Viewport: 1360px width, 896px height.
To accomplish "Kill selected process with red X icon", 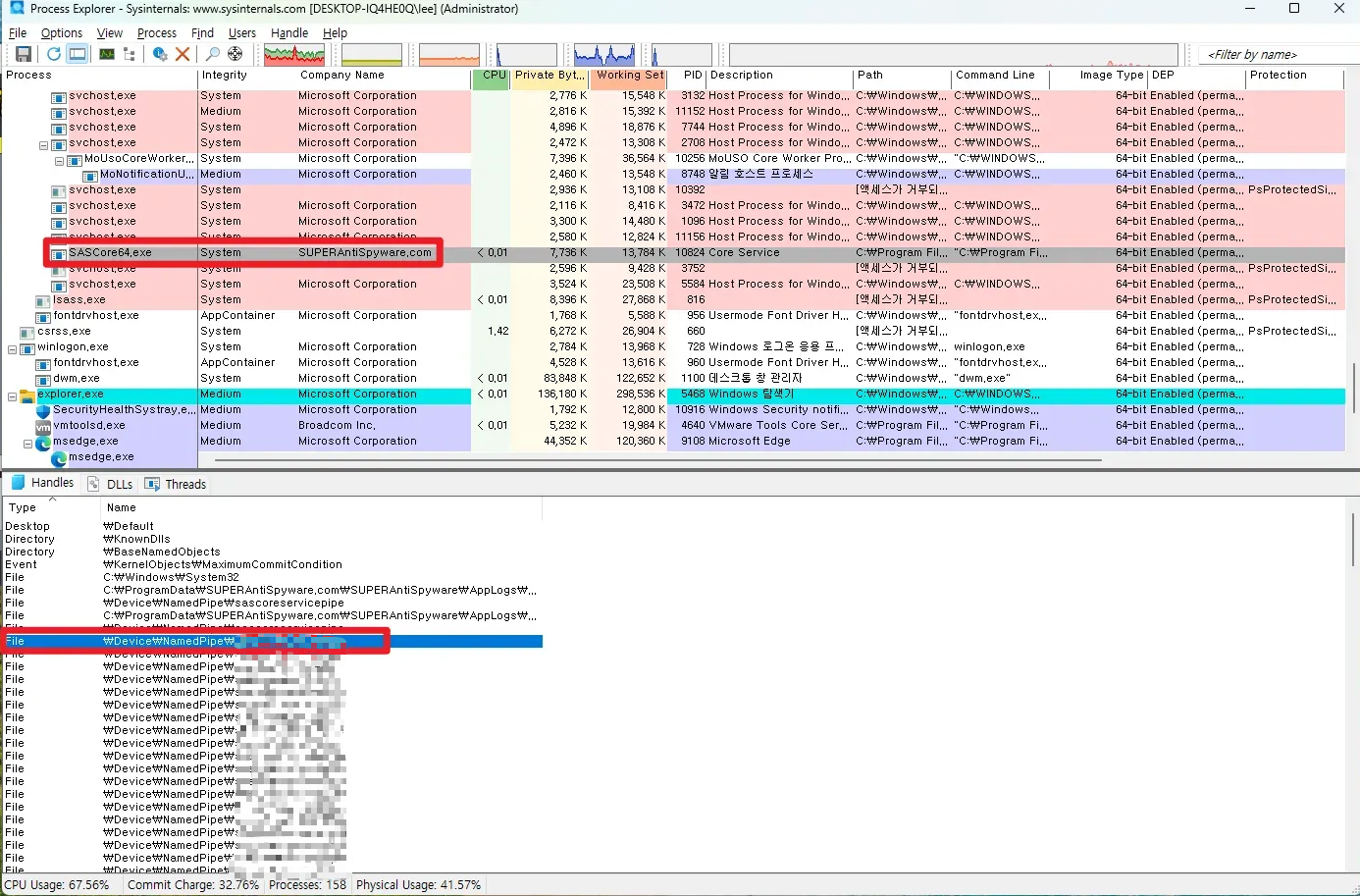I will (x=183, y=54).
